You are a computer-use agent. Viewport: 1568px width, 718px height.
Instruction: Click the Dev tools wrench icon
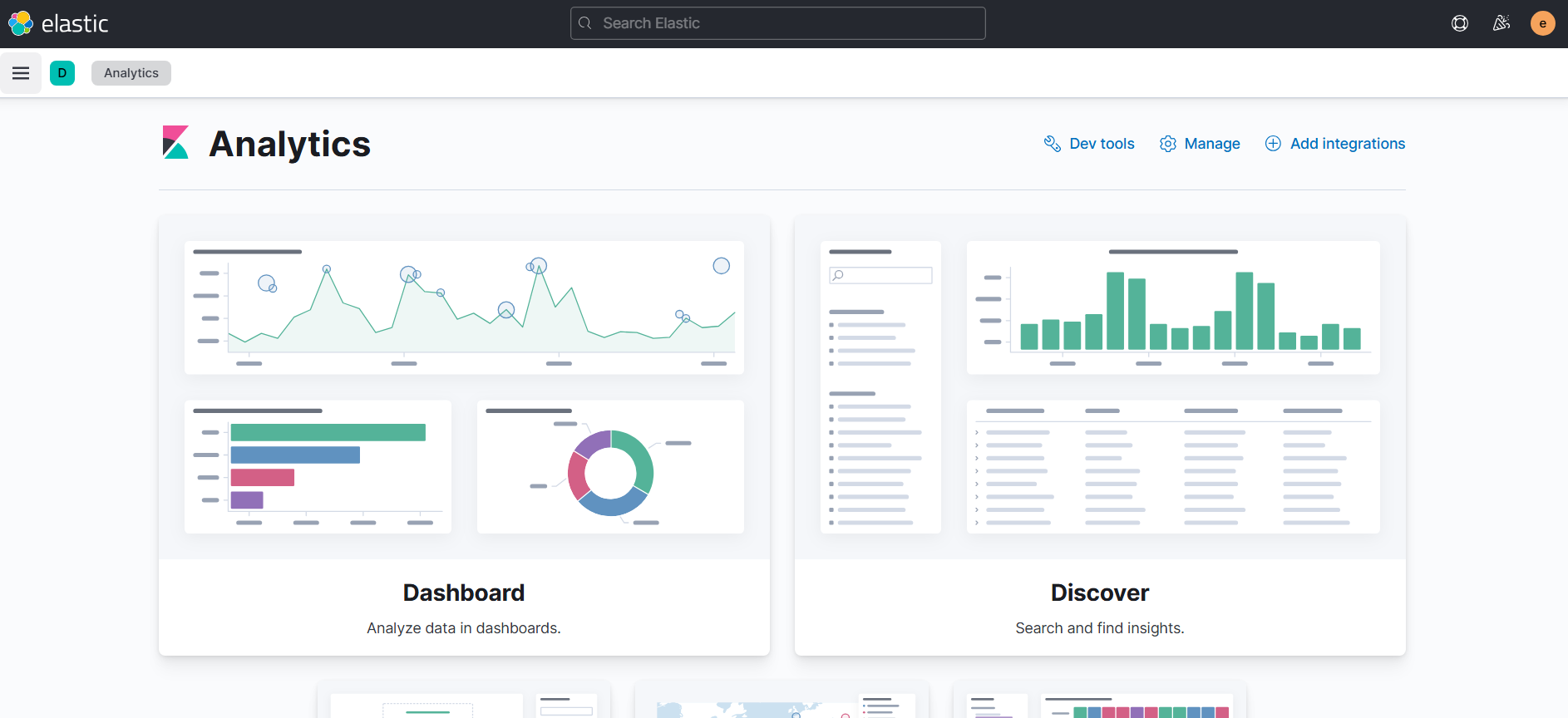(x=1053, y=144)
